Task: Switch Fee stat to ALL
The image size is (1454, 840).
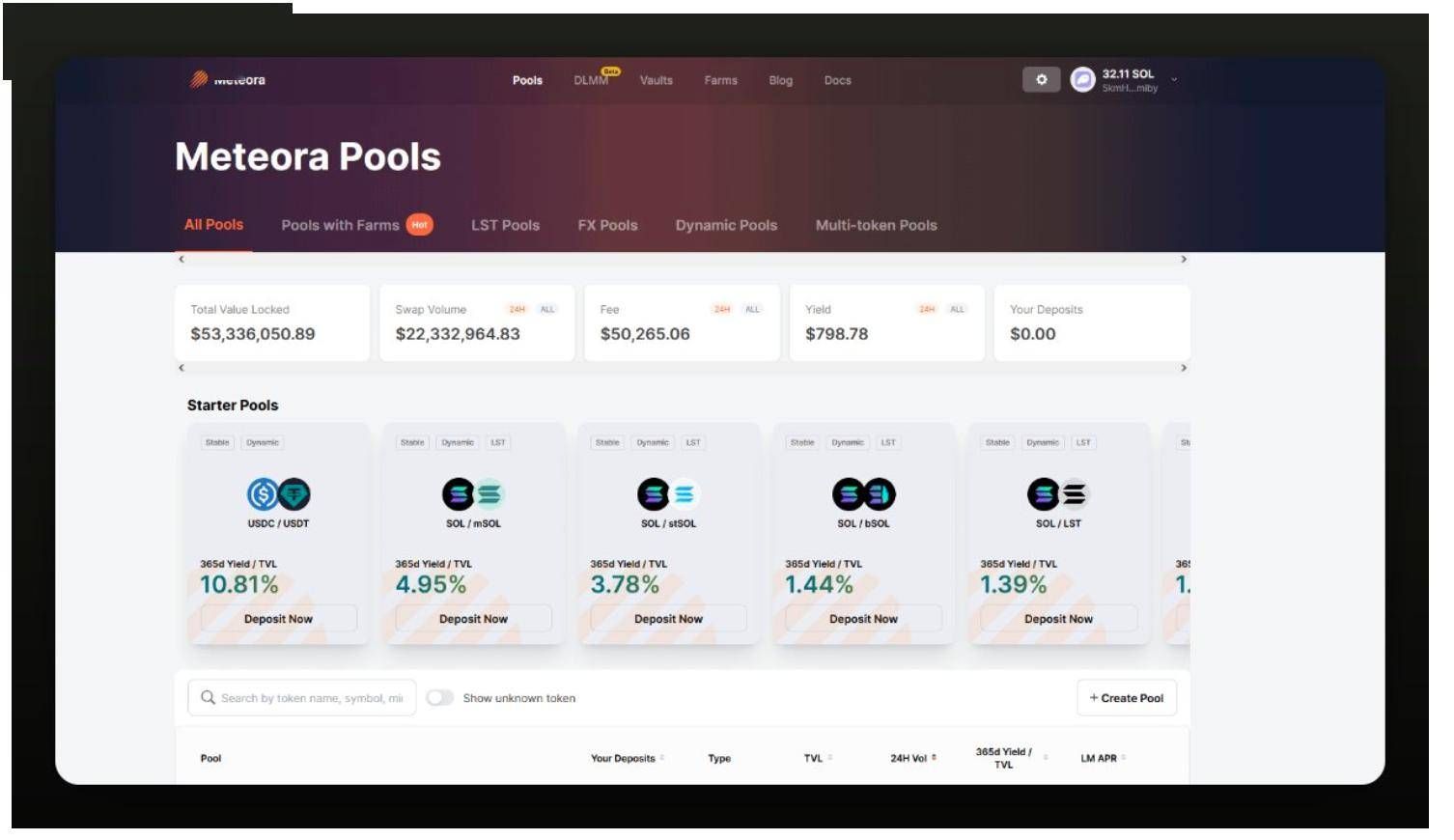Action: (752, 310)
